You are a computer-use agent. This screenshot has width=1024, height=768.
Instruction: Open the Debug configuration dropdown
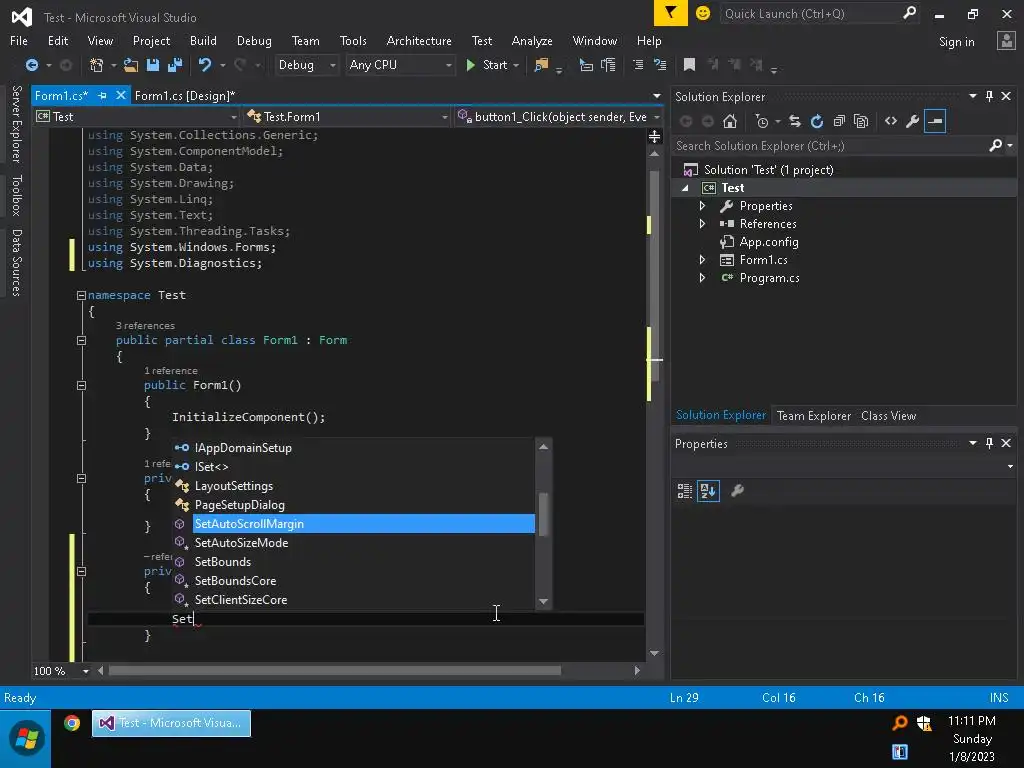coord(306,65)
